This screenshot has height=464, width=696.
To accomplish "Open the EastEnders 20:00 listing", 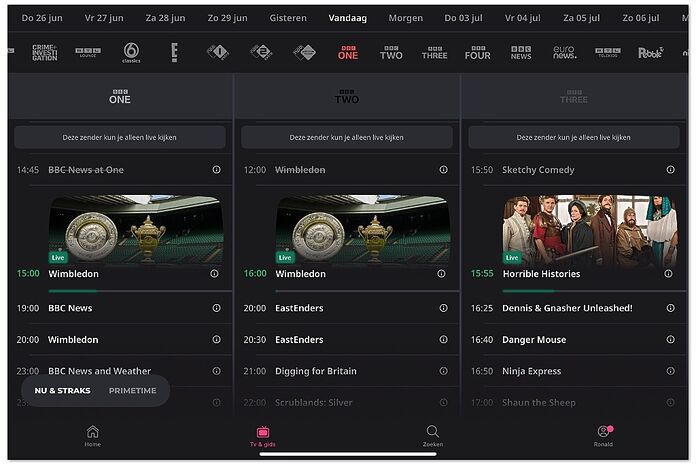I will coord(347,308).
